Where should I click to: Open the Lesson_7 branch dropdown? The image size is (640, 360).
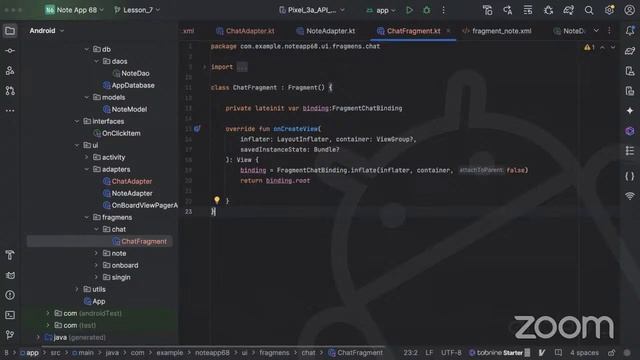137,10
